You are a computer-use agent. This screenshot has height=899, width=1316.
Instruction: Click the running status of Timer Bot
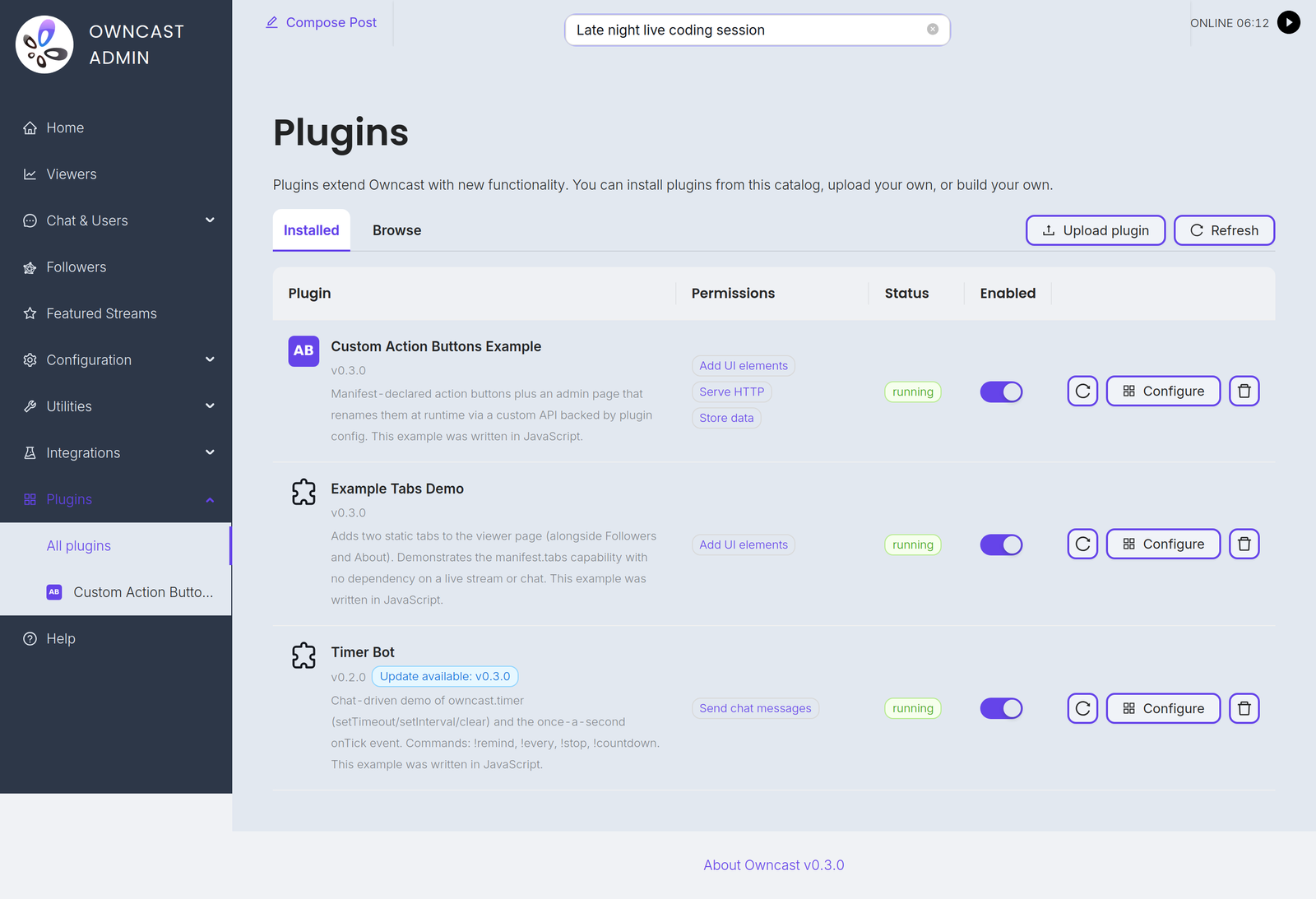(x=913, y=708)
